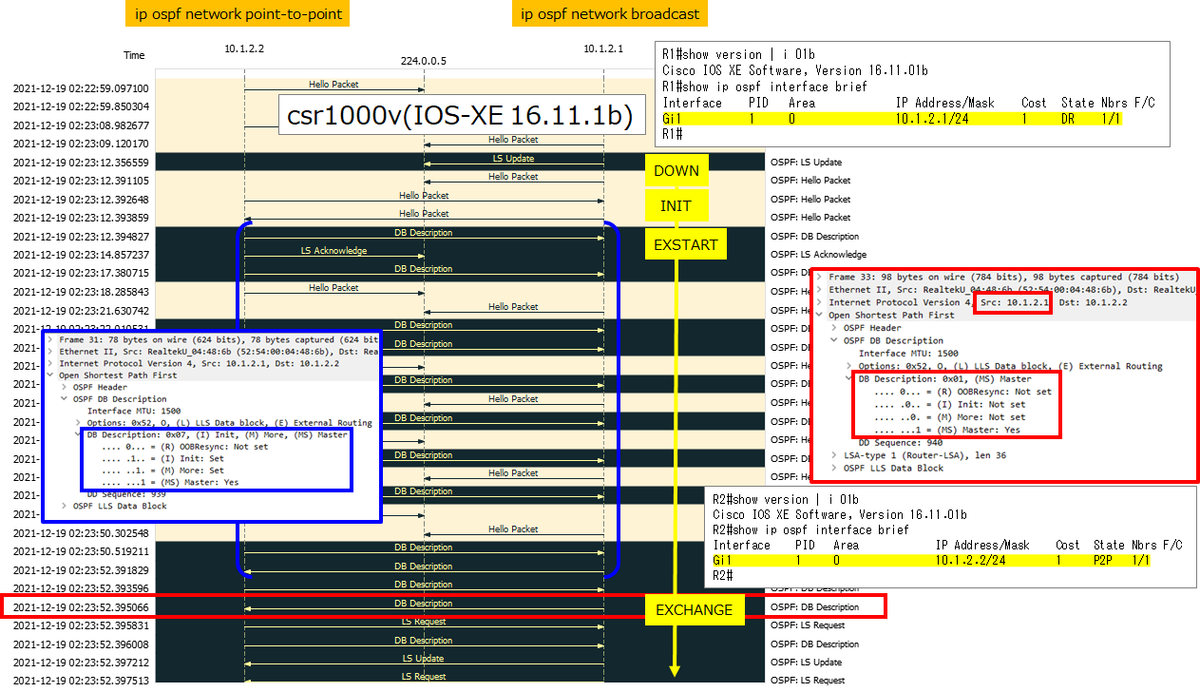
Task: Click the EXSTART state label
Action: 685,243
